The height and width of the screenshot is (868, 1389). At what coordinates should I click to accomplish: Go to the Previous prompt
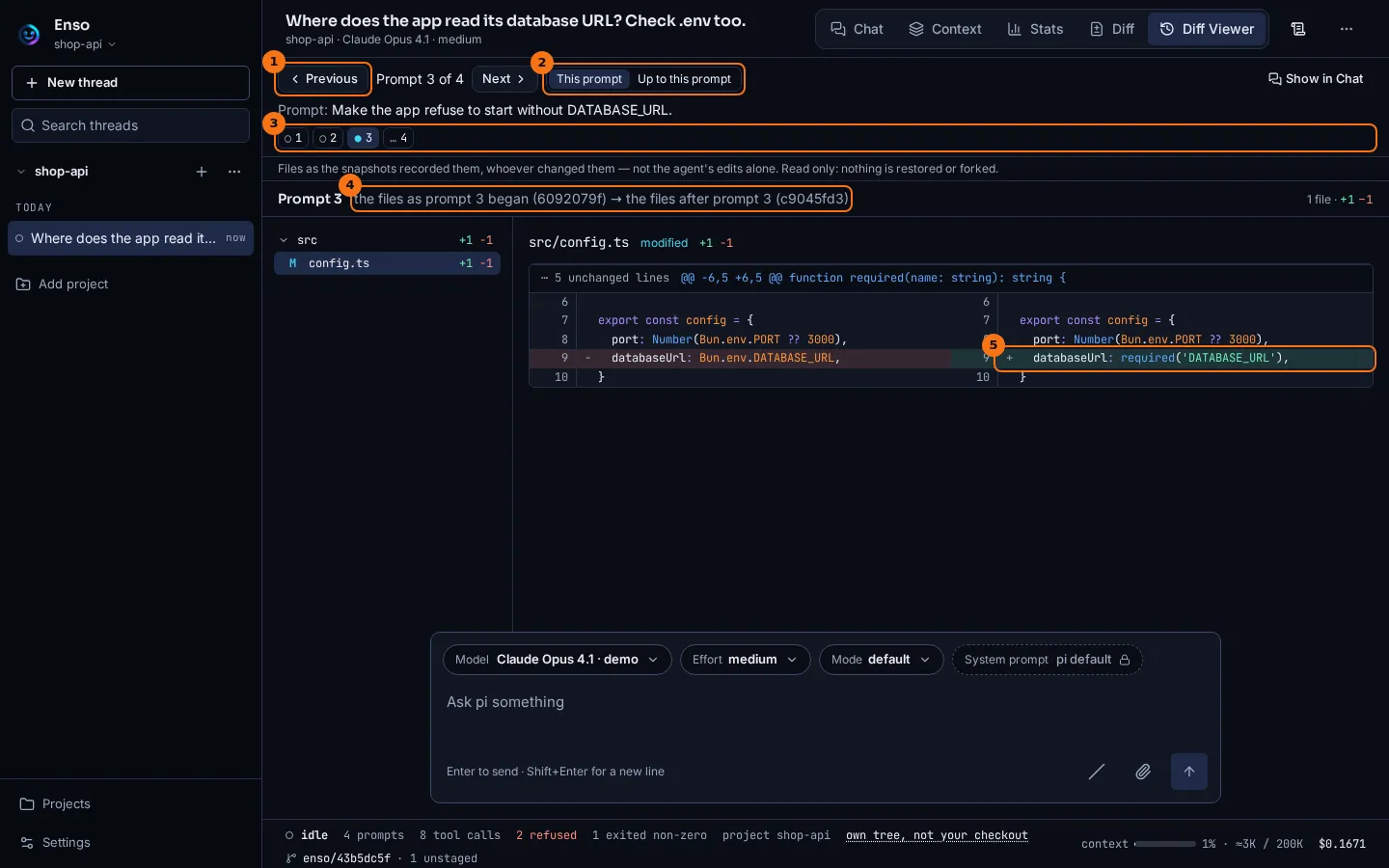[x=324, y=79]
